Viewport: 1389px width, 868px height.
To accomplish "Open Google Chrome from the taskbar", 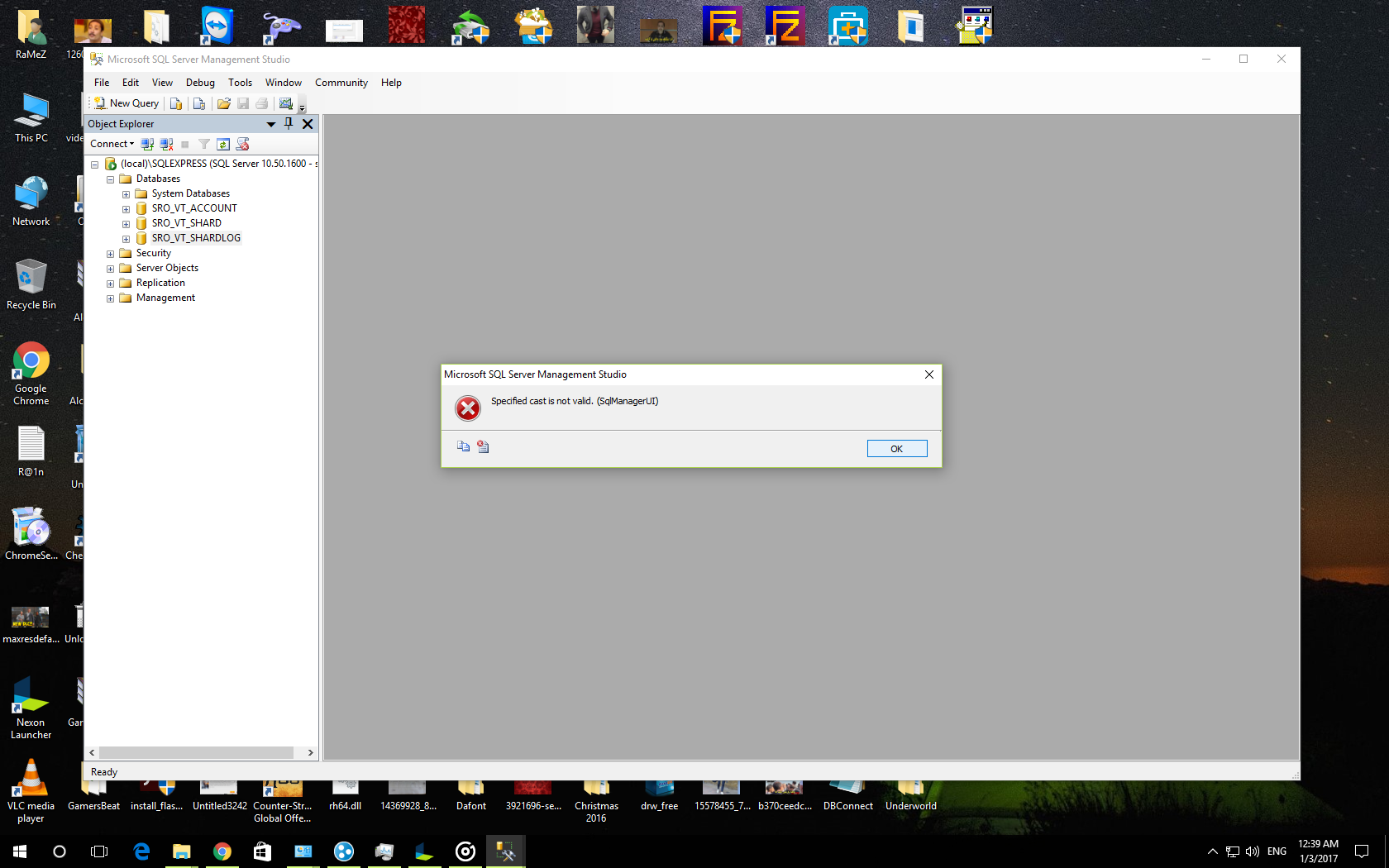I will point(222,851).
